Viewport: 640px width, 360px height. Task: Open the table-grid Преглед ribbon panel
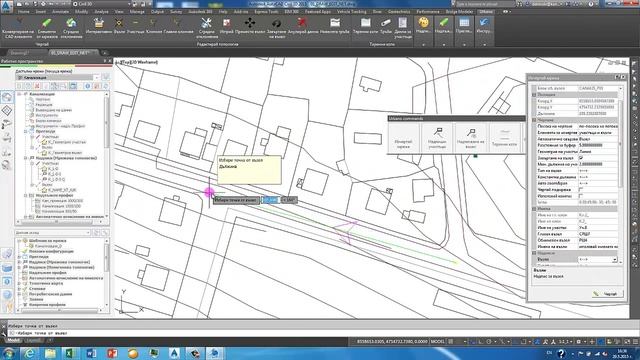coord(464,31)
